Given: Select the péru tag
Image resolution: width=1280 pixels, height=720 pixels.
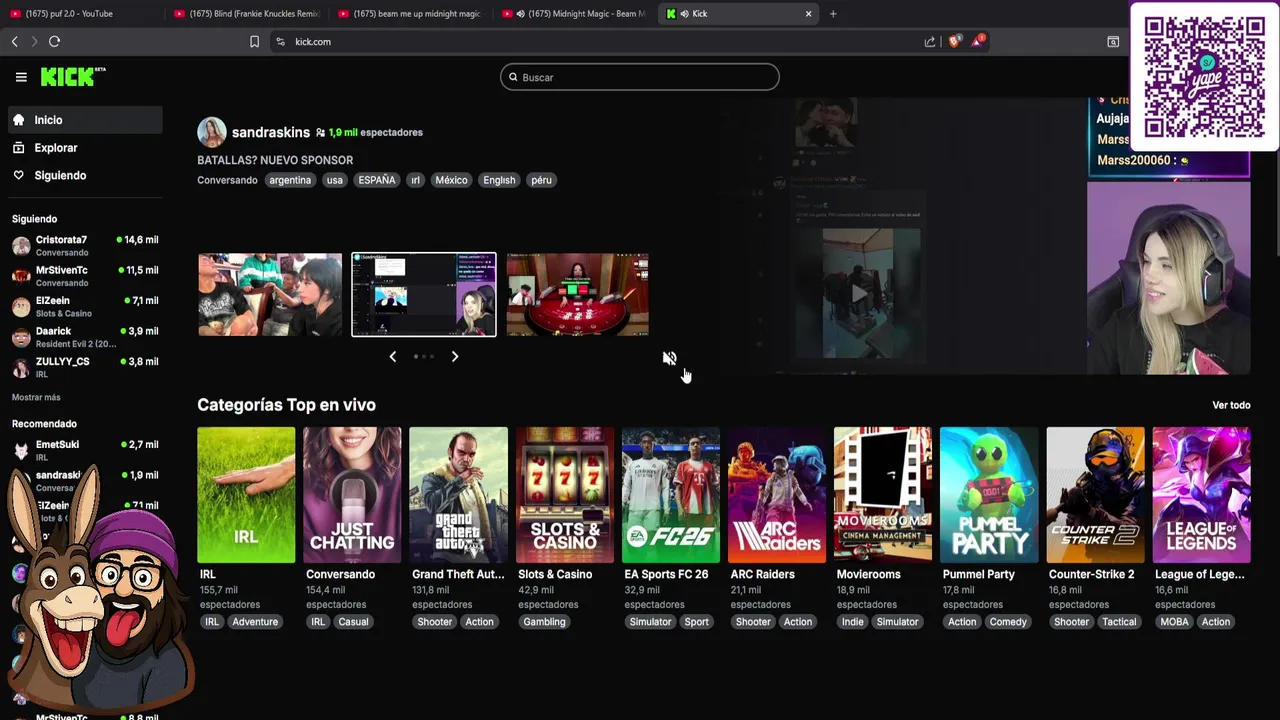Looking at the screenshot, I should (542, 180).
